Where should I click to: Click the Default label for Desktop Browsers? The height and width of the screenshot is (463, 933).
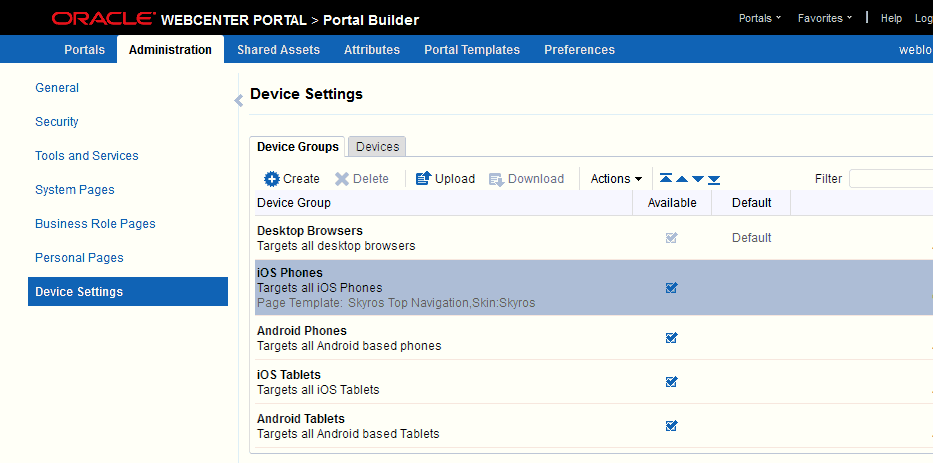point(752,237)
